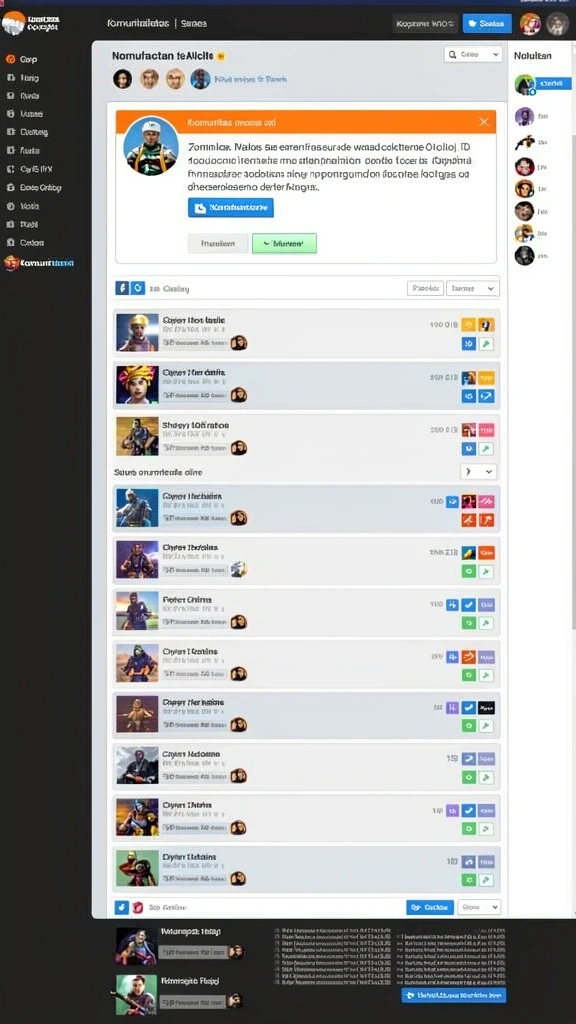Viewport: 576px width, 1024px height.
Task: Click the green wrench icon in the third row
Action: tap(487, 449)
